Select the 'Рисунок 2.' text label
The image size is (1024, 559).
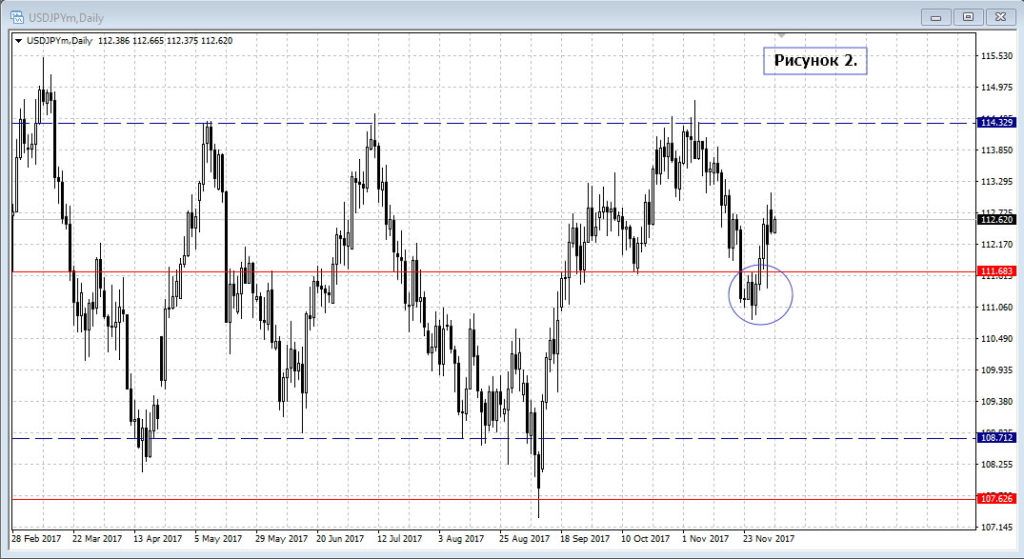(x=815, y=60)
